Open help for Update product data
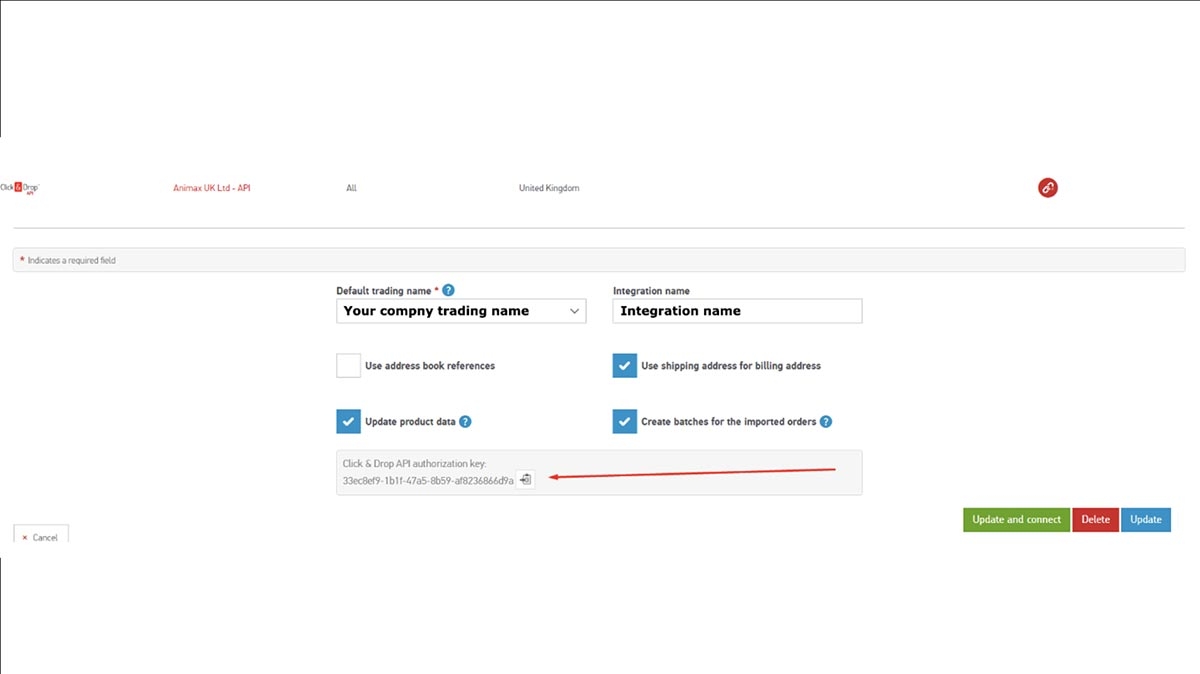This screenshot has height=674, width=1200. [x=464, y=421]
